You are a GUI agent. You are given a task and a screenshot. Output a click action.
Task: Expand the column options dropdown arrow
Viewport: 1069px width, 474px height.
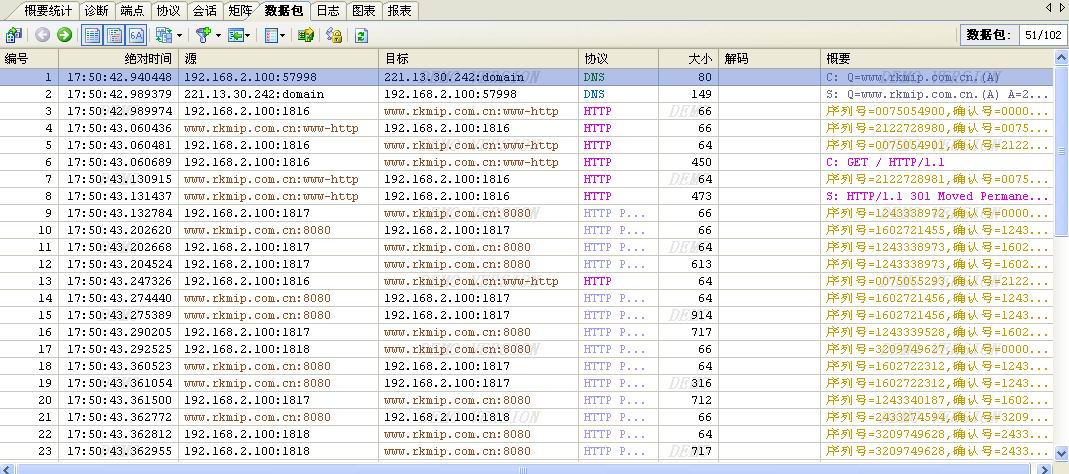[283, 35]
